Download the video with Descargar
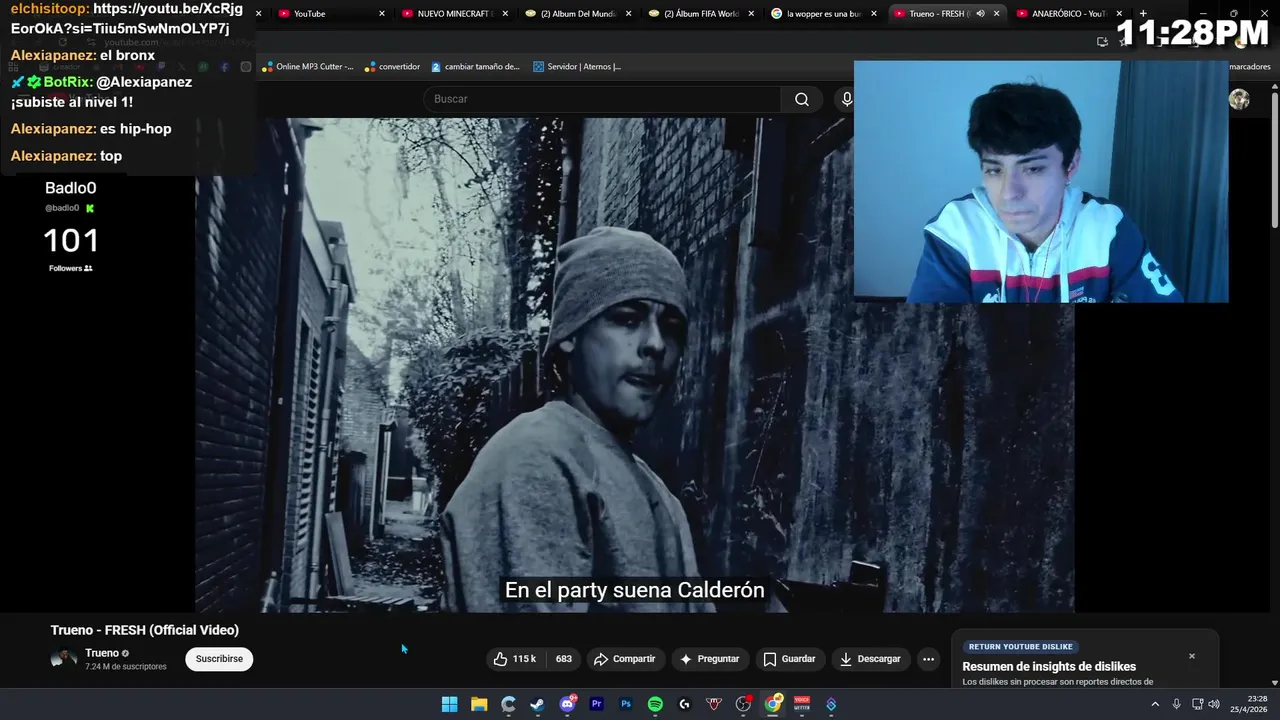Image resolution: width=1280 pixels, height=720 pixels. pos(870,659)
